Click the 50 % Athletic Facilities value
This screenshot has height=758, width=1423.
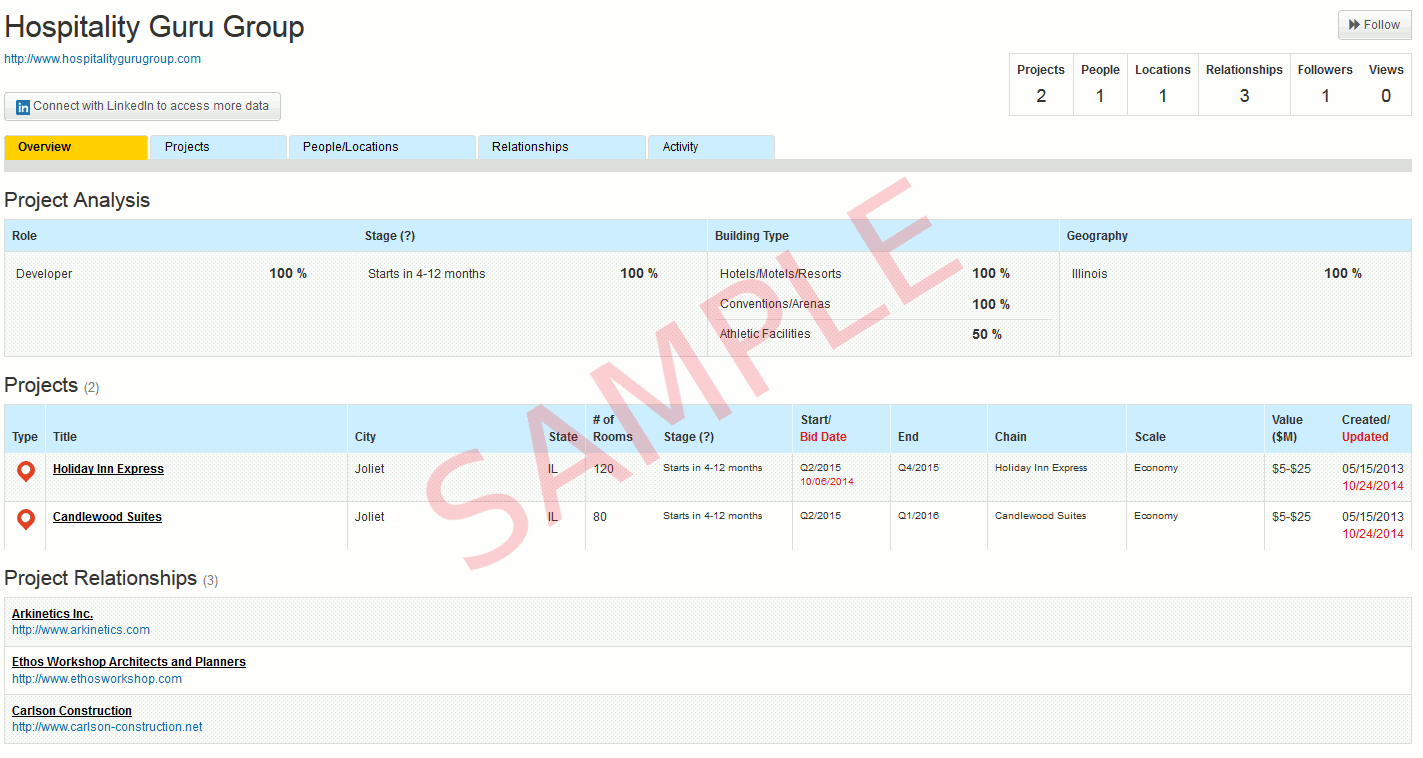click(987, 334)
